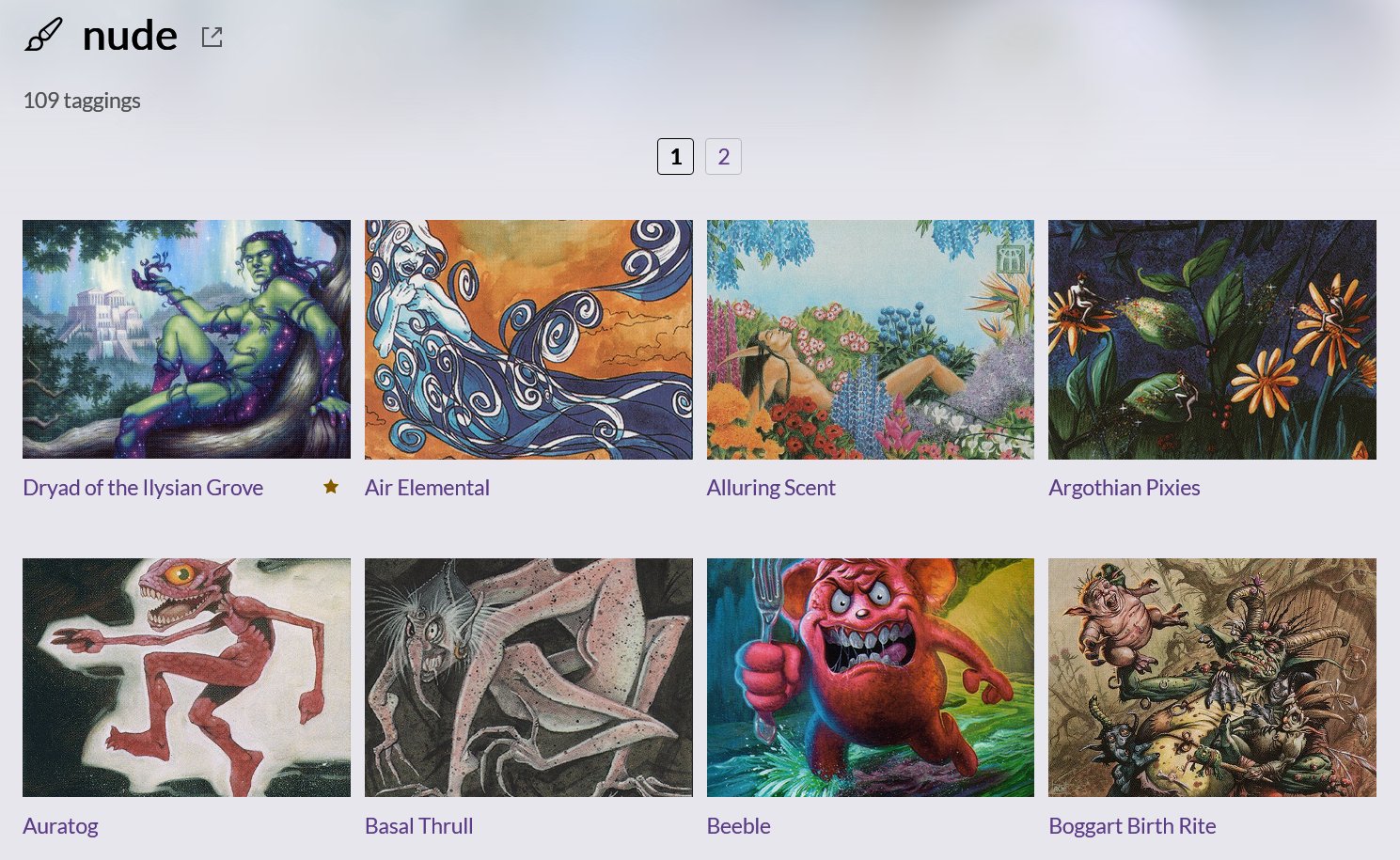Visit the Auratog card link
This screenshot has height=860, width=1400.
(60, 826)
